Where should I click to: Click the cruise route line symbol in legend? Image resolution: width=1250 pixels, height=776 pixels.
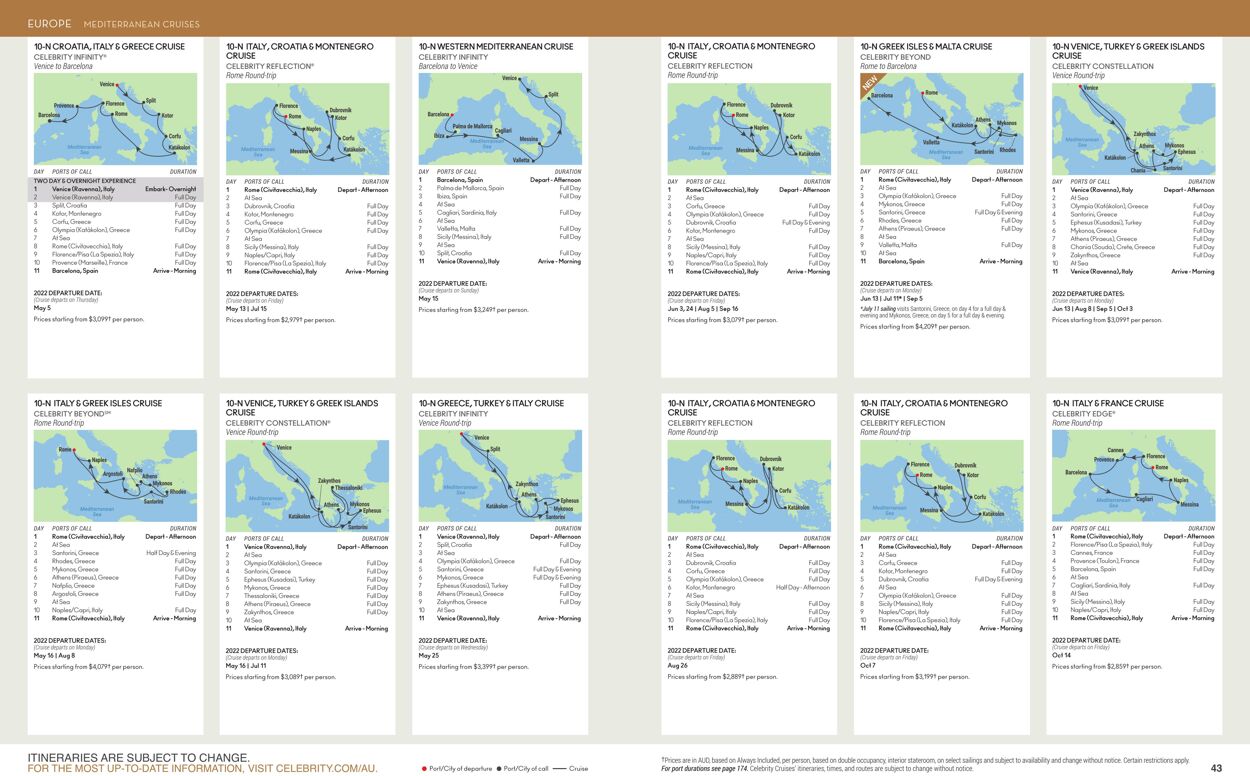click(560, 768)
